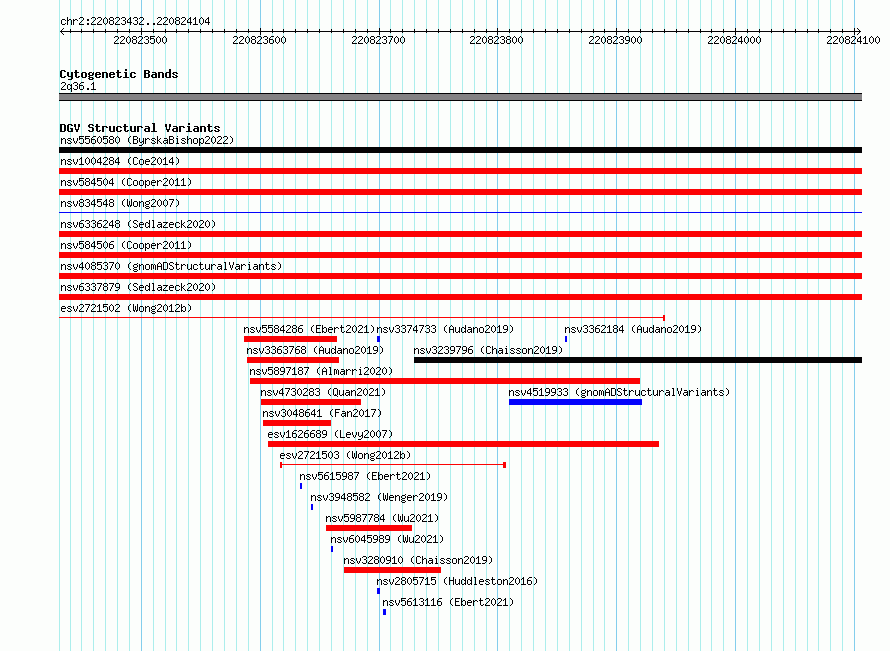
Task: Click the blue nsv5615987 Ebert2021 marker
Action: [x=301, y=486]
